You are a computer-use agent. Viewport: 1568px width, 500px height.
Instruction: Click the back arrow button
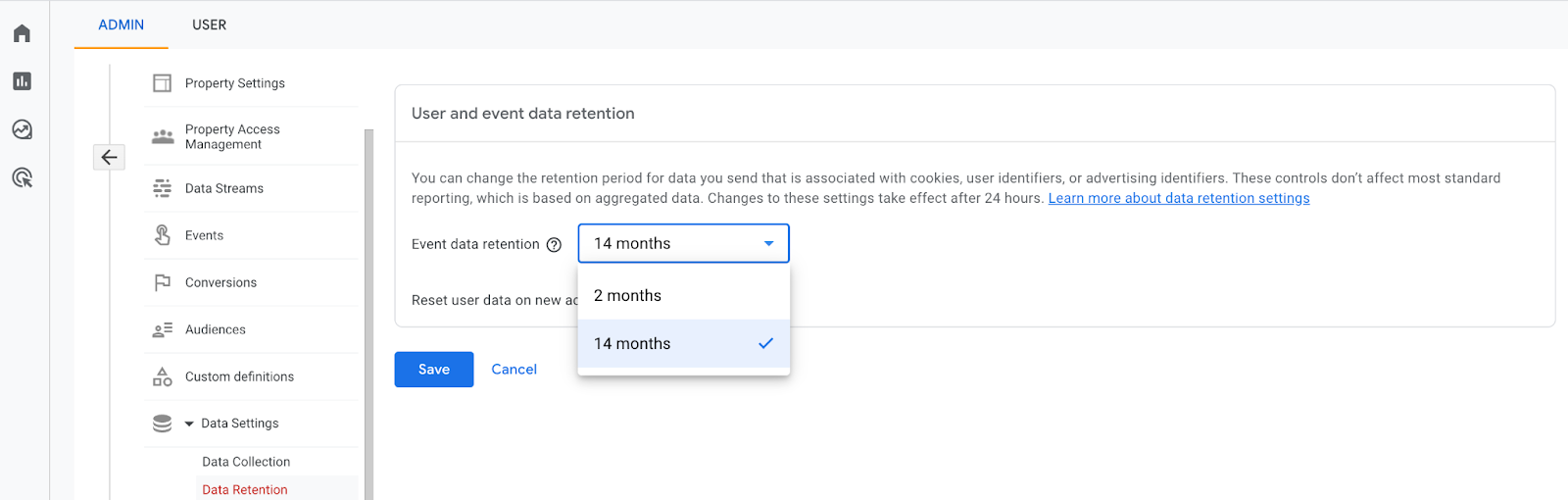coord(109,157)
